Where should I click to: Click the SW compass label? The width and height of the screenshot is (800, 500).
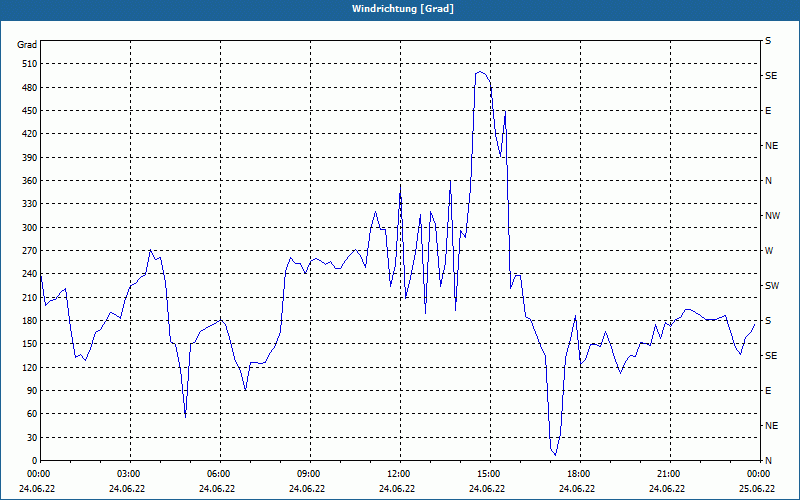(772, 286)
